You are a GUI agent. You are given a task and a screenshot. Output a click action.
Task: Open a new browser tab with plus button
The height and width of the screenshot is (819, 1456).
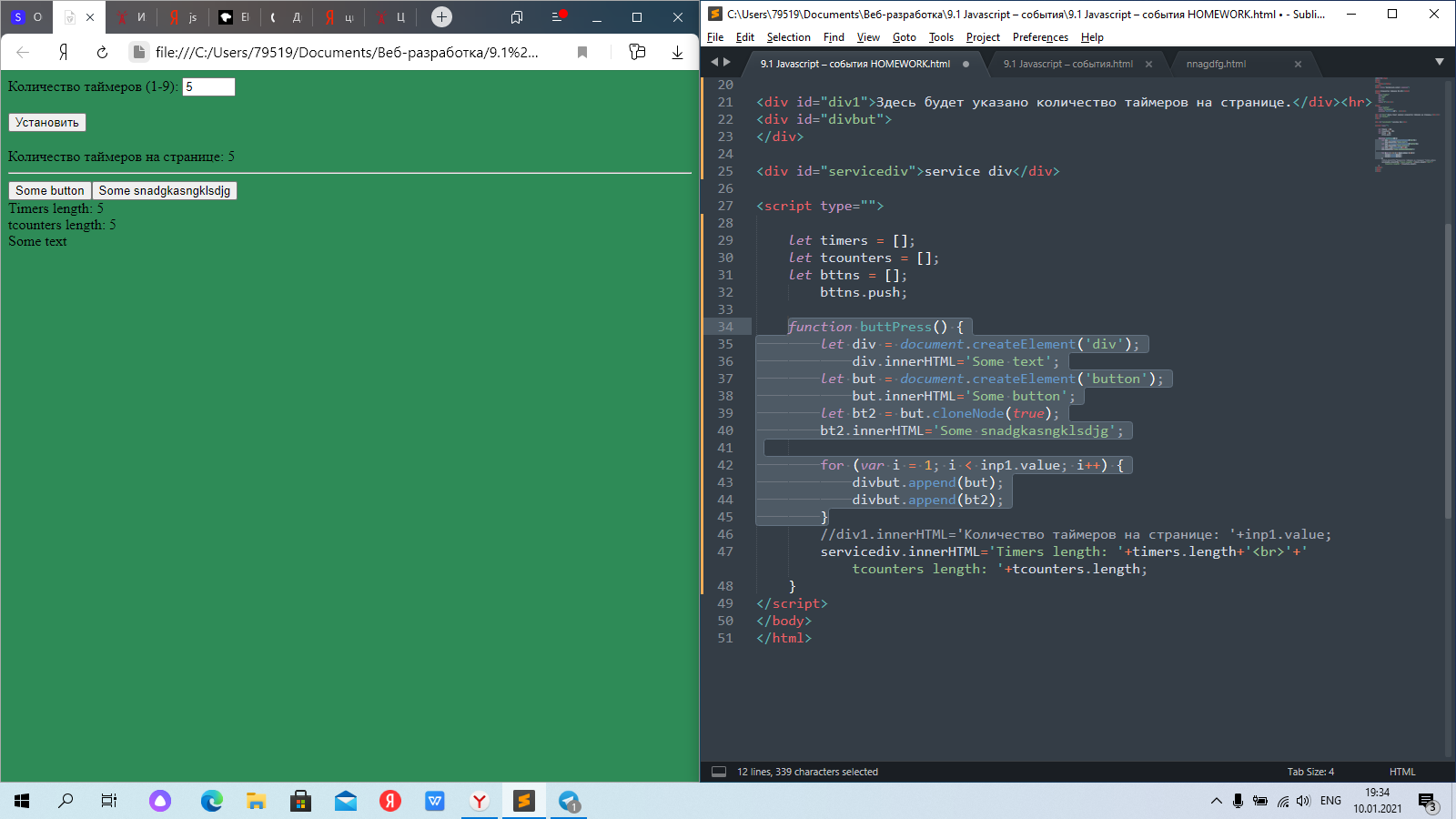tap(441, 16)
